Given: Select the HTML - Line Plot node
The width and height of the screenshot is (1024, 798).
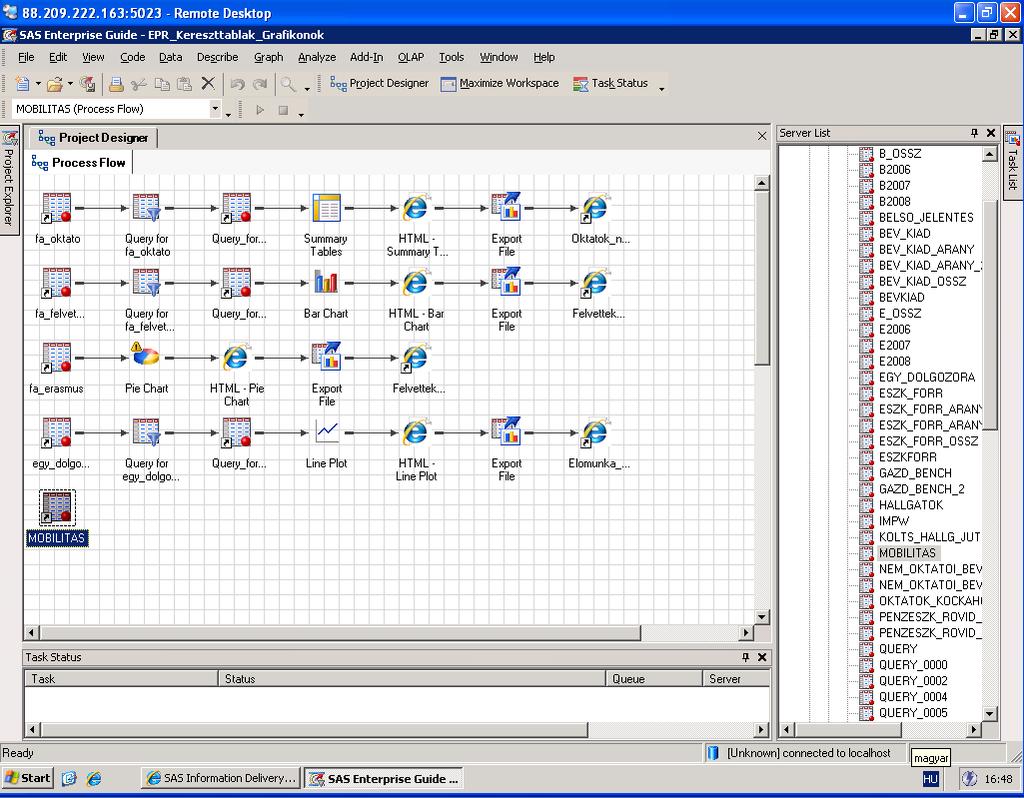Looking at the screenshot, I should (415, 432).
